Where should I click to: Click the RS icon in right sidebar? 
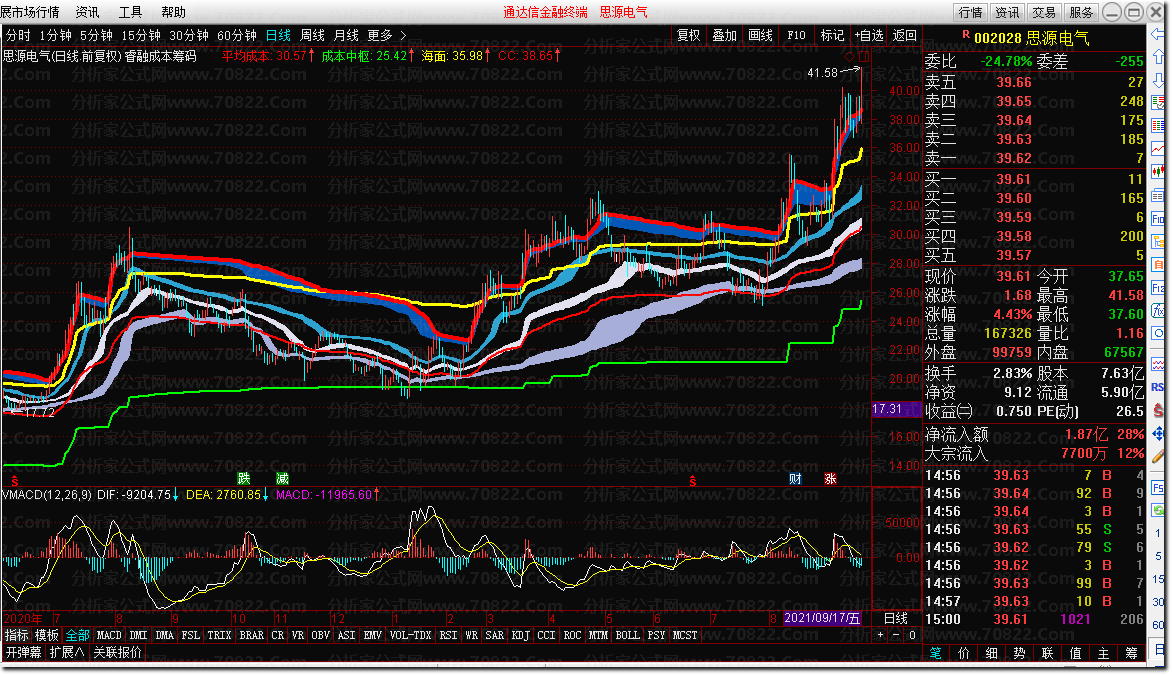(x=1158, y=387)
